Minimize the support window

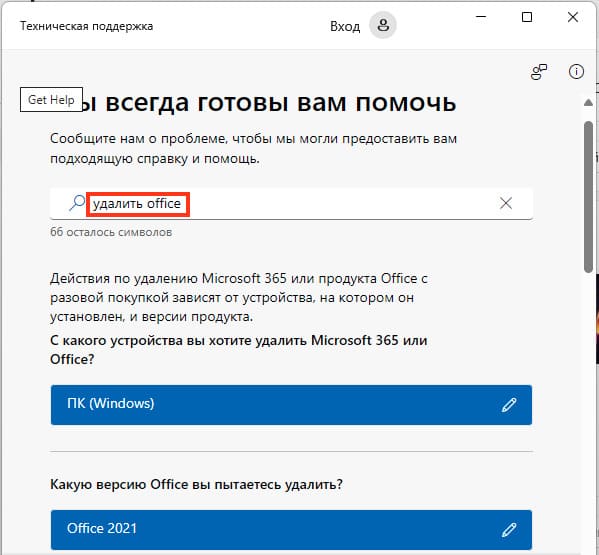click(481, 17)
